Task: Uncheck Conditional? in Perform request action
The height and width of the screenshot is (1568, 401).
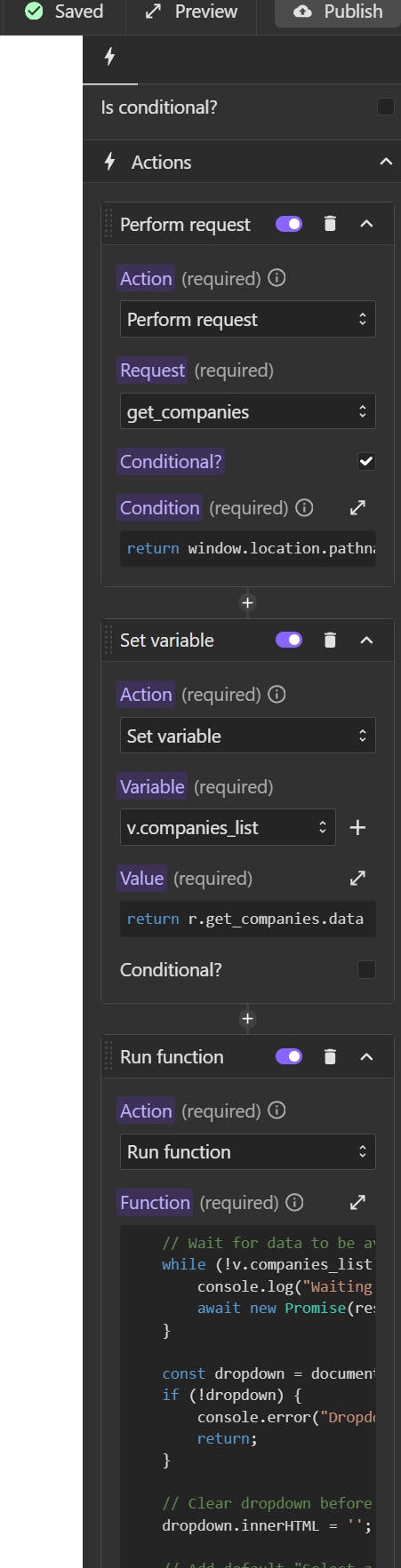Action: click(x=366, y=461)
